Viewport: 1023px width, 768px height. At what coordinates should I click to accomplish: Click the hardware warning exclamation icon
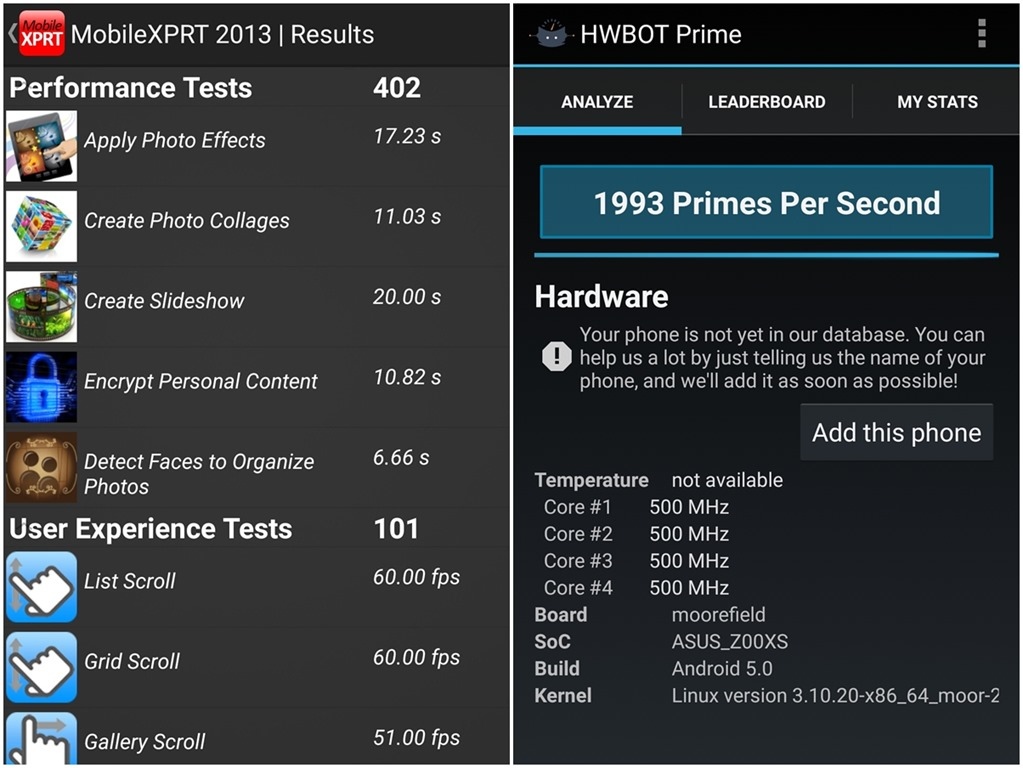point(556,357)
